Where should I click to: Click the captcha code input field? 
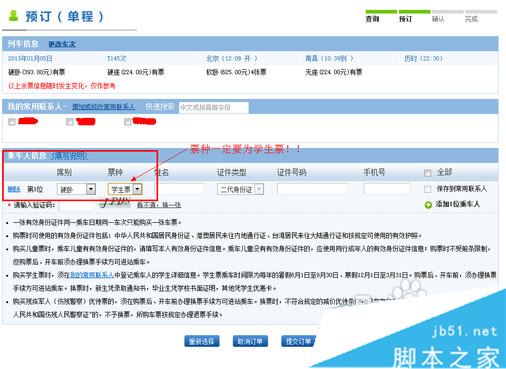[77, 205]
